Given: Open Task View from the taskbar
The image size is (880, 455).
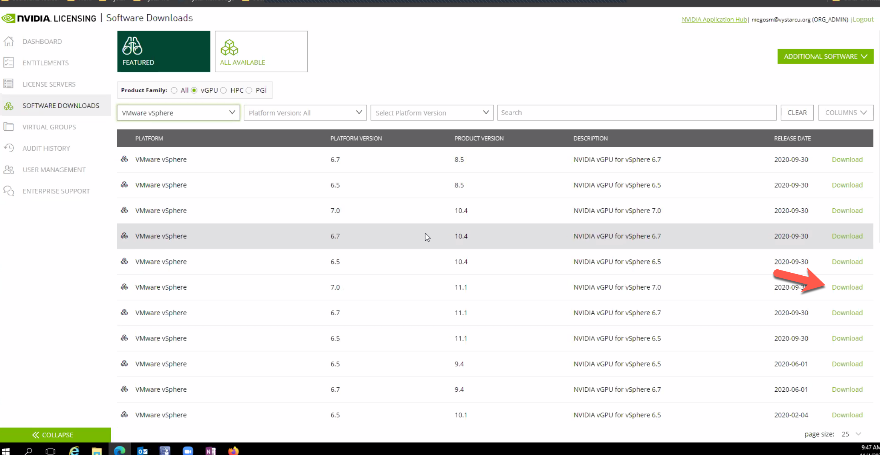Looking at the screenshot, I should click(51, 451).
